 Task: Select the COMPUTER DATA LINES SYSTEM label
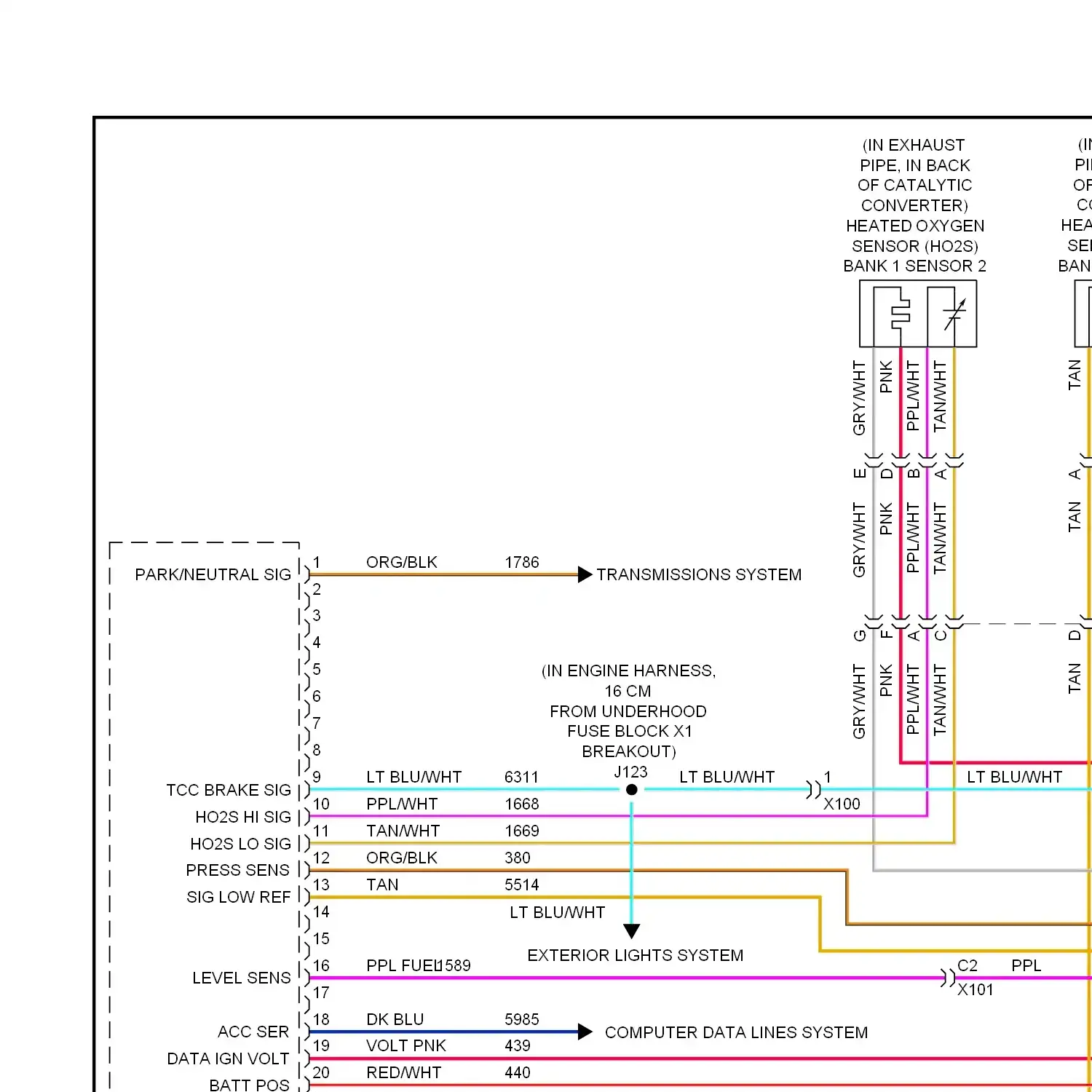click(x=736, y=1032)
